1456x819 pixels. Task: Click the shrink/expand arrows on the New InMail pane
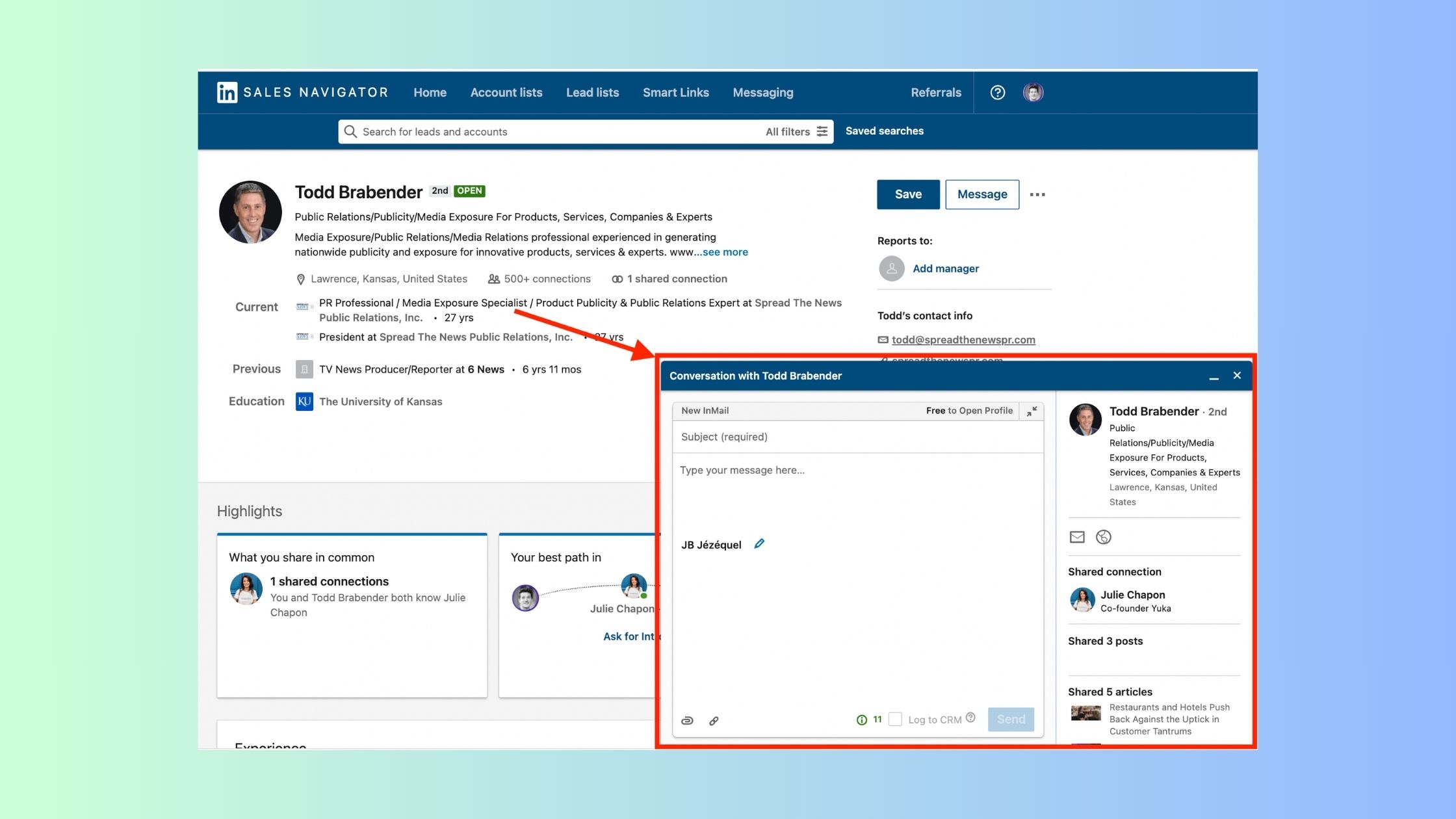tap(1030, 411)
